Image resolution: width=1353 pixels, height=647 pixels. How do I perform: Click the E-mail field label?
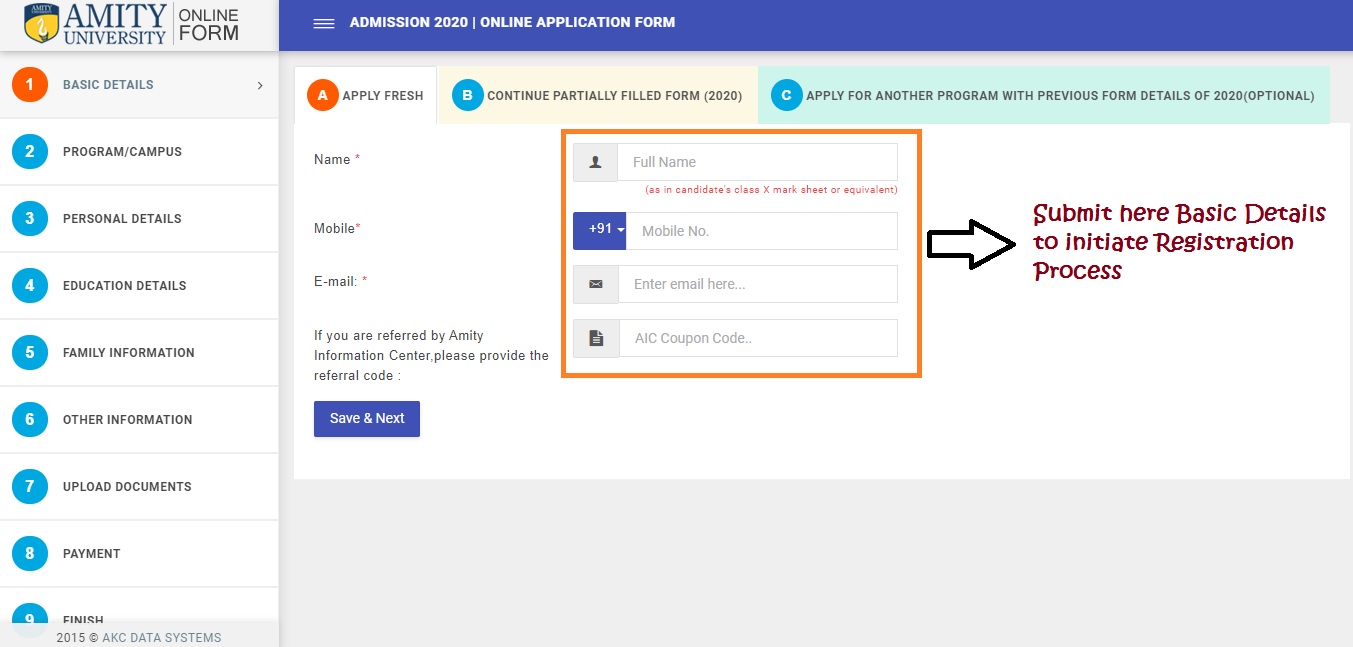(x=341, y=282)
